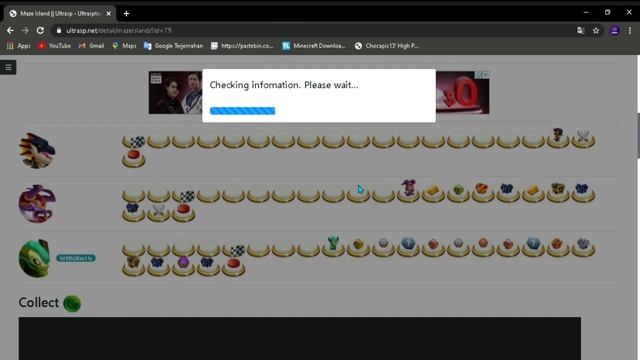Reload the Maze Island page
This screenshot has height=360, width=640.
[x=40, y=31]
